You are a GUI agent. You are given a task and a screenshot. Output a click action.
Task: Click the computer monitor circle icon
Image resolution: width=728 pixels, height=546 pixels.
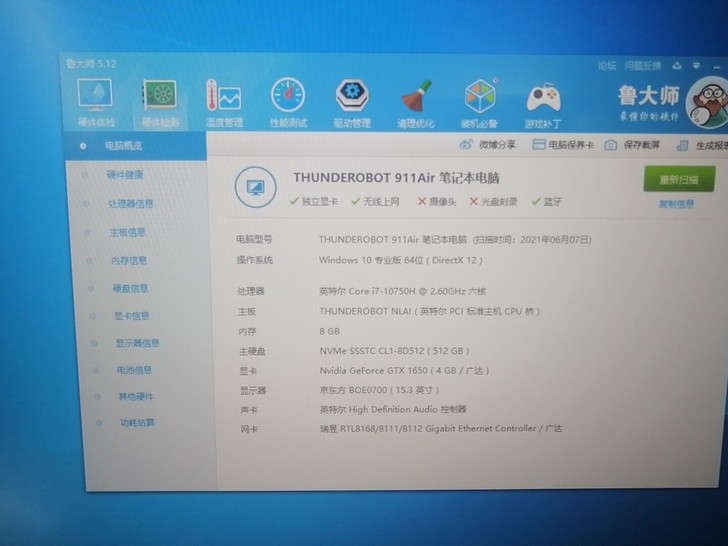tap(255, 188)
